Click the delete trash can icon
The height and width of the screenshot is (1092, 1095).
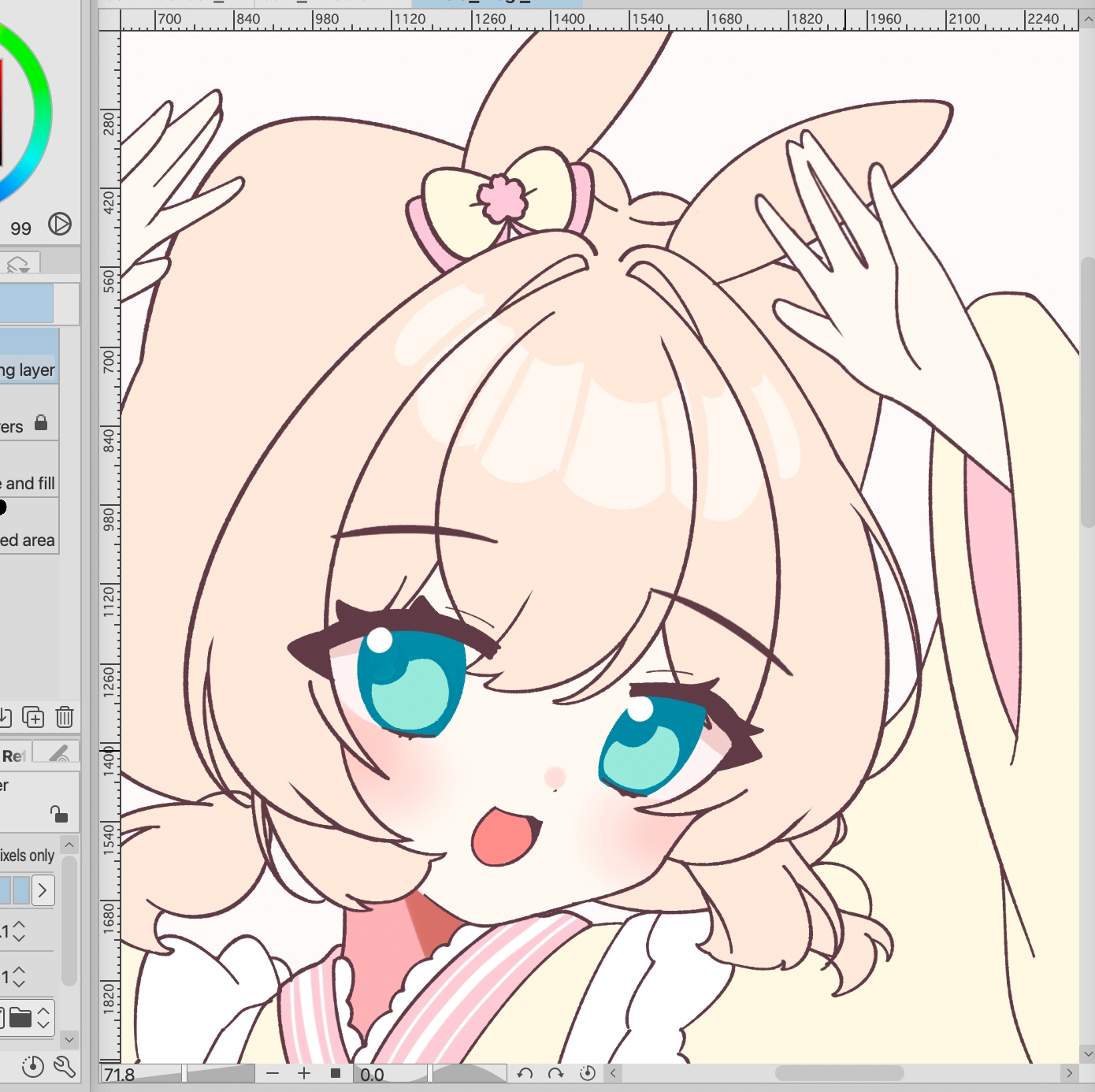[x=65, y=717]
